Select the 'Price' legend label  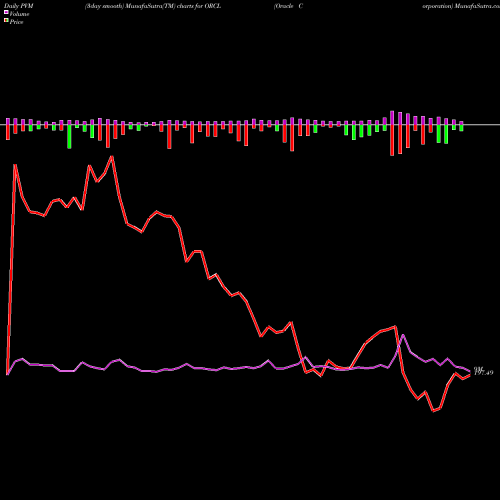click(x=16, y=22)
